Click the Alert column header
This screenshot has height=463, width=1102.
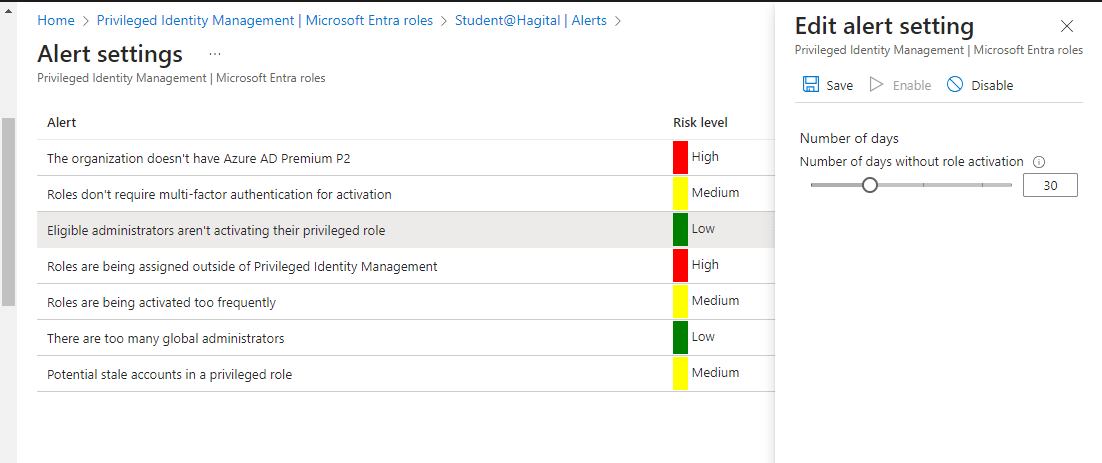(x=62, y=122)
